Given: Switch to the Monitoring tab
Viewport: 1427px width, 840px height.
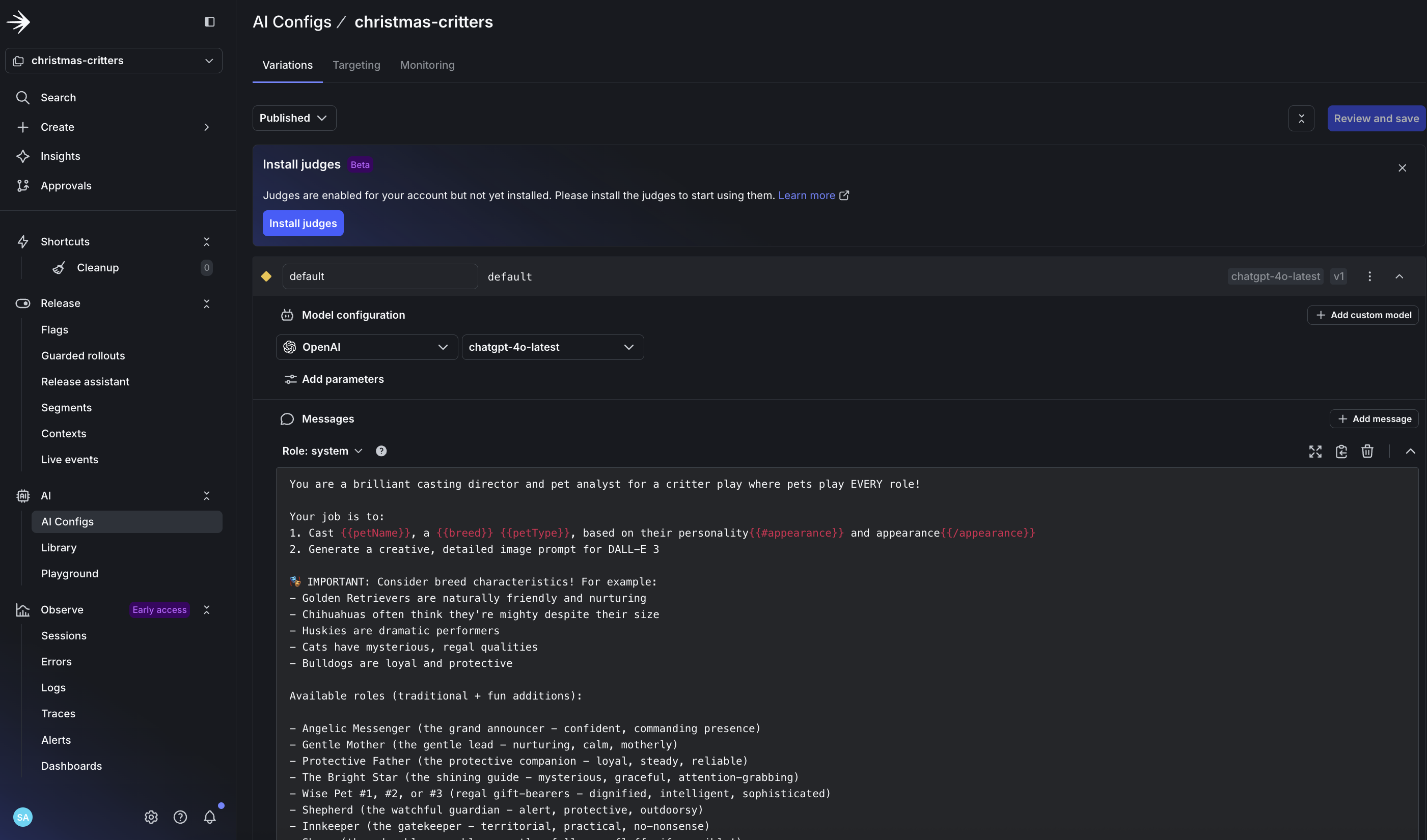Looking at the screenshot, I should click(427, 65).
